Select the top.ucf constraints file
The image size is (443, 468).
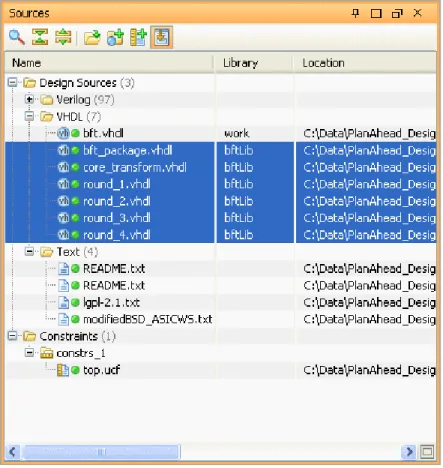(x=101, y=370)
